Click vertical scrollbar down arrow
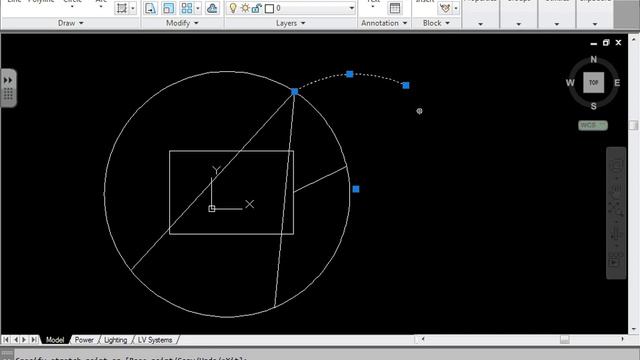This screenshot has width=640, height=360. (x=634, y=329)
